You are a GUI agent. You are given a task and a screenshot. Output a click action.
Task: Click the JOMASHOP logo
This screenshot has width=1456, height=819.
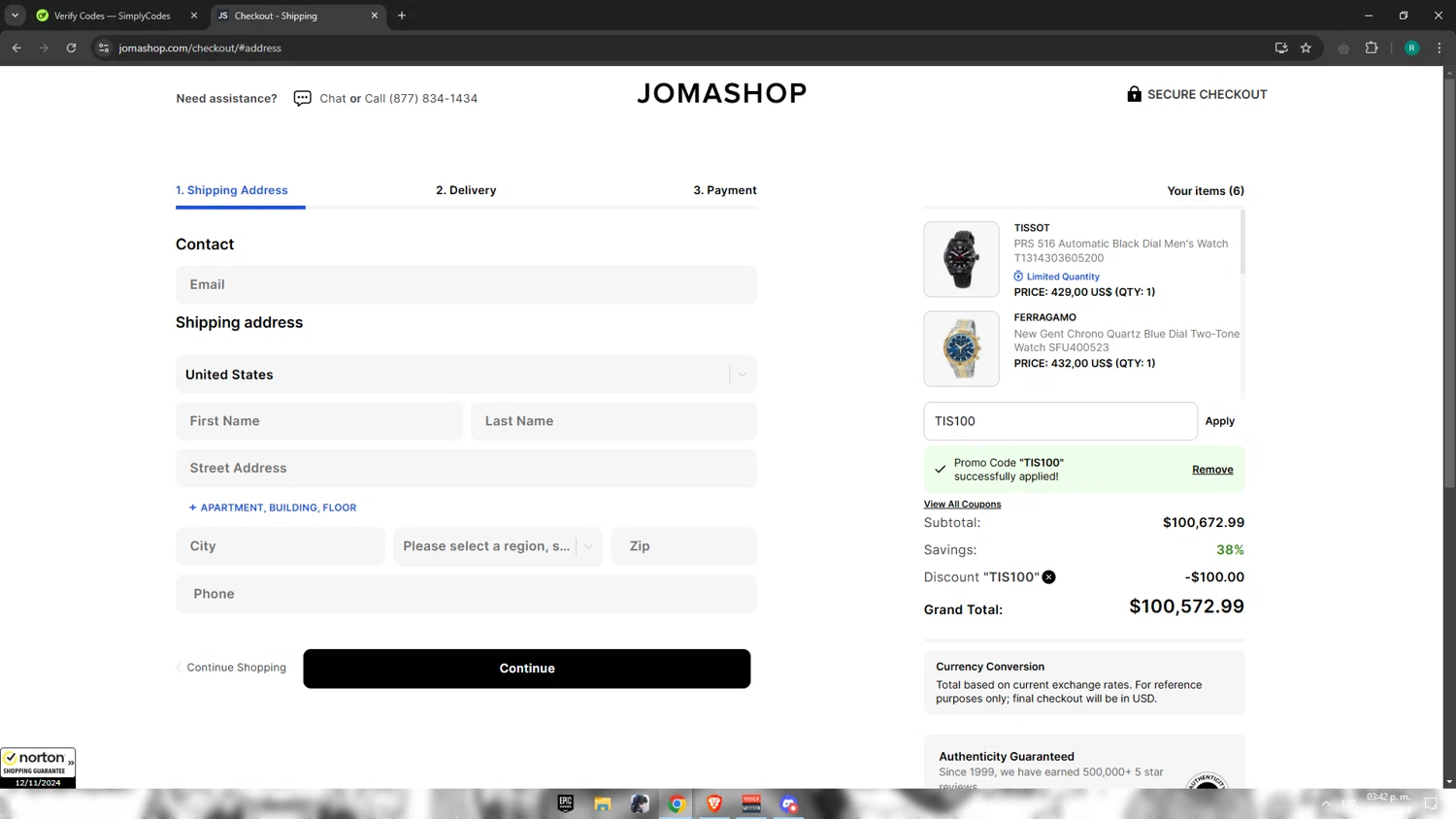(x=721, y=93)
